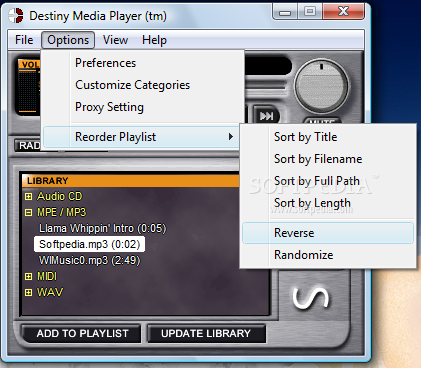Expand the Audio CD tree node
The image size is (421, 368).
[29, 196]
